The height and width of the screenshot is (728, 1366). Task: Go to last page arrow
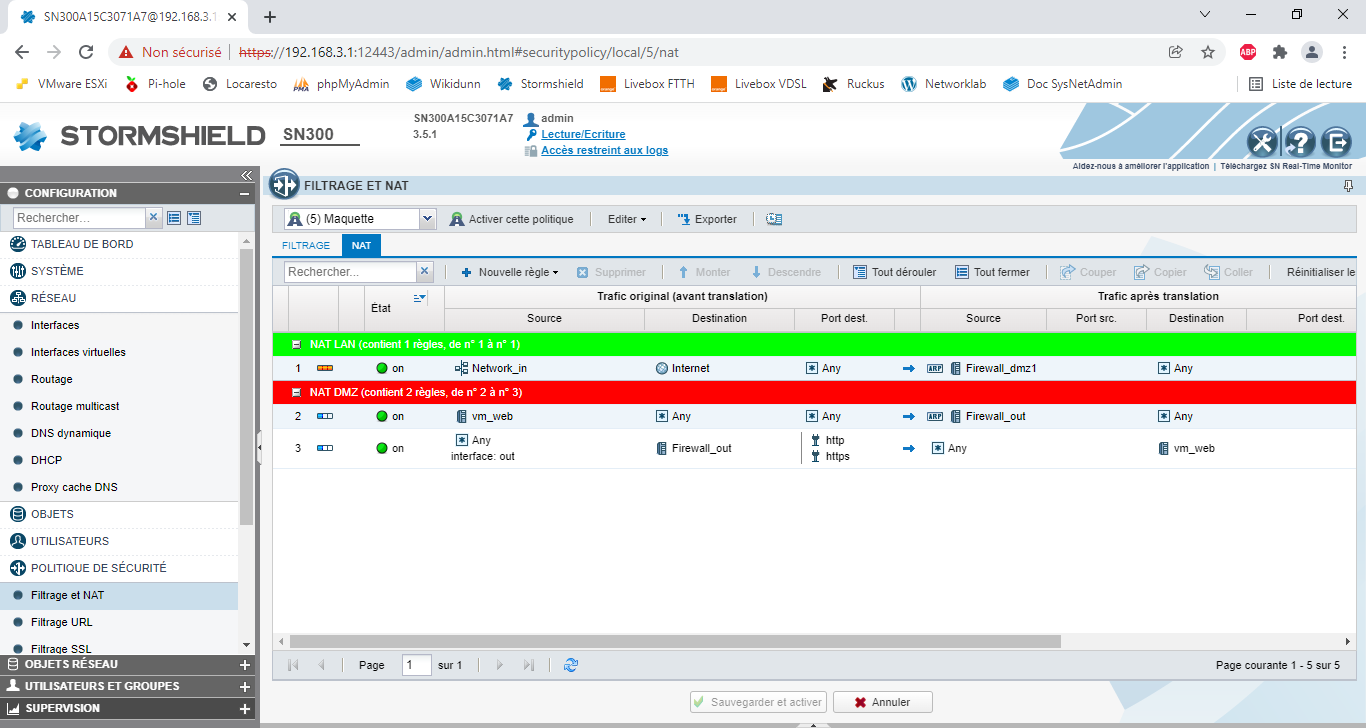(x=529, y=665)
